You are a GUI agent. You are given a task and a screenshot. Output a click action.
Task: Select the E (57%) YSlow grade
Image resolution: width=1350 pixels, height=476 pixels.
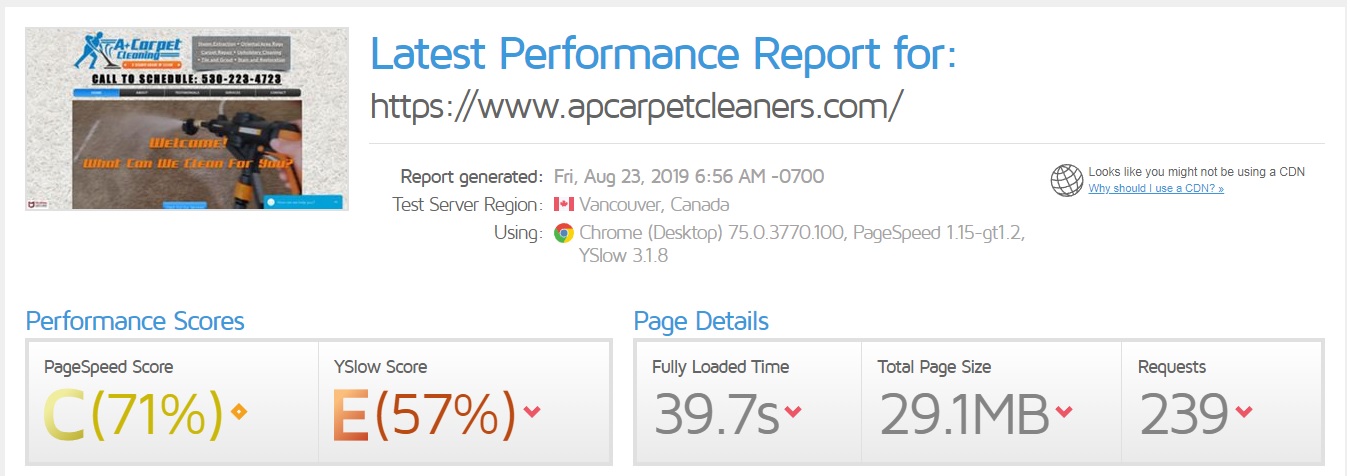424,414
